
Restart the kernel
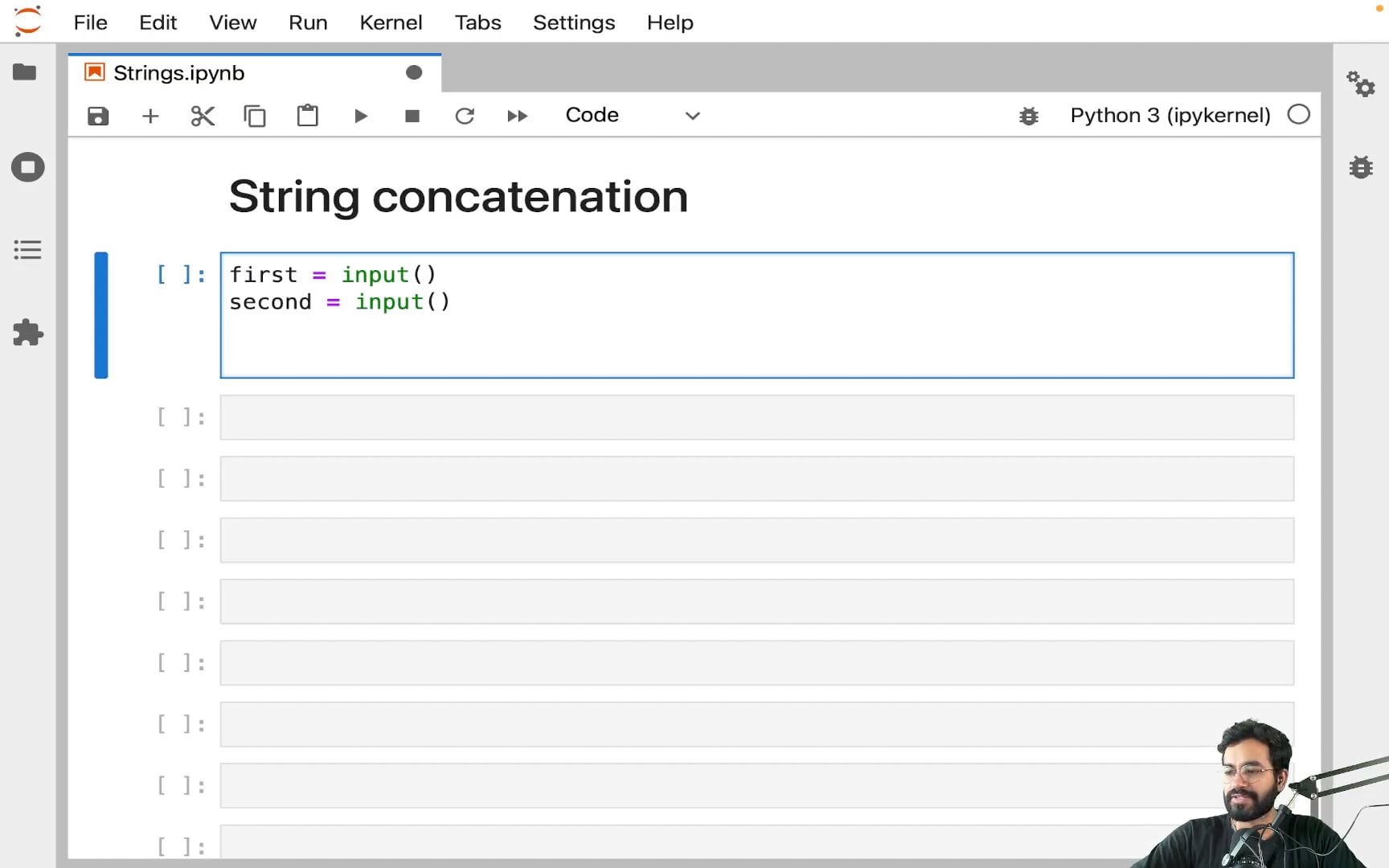(465, 117)
